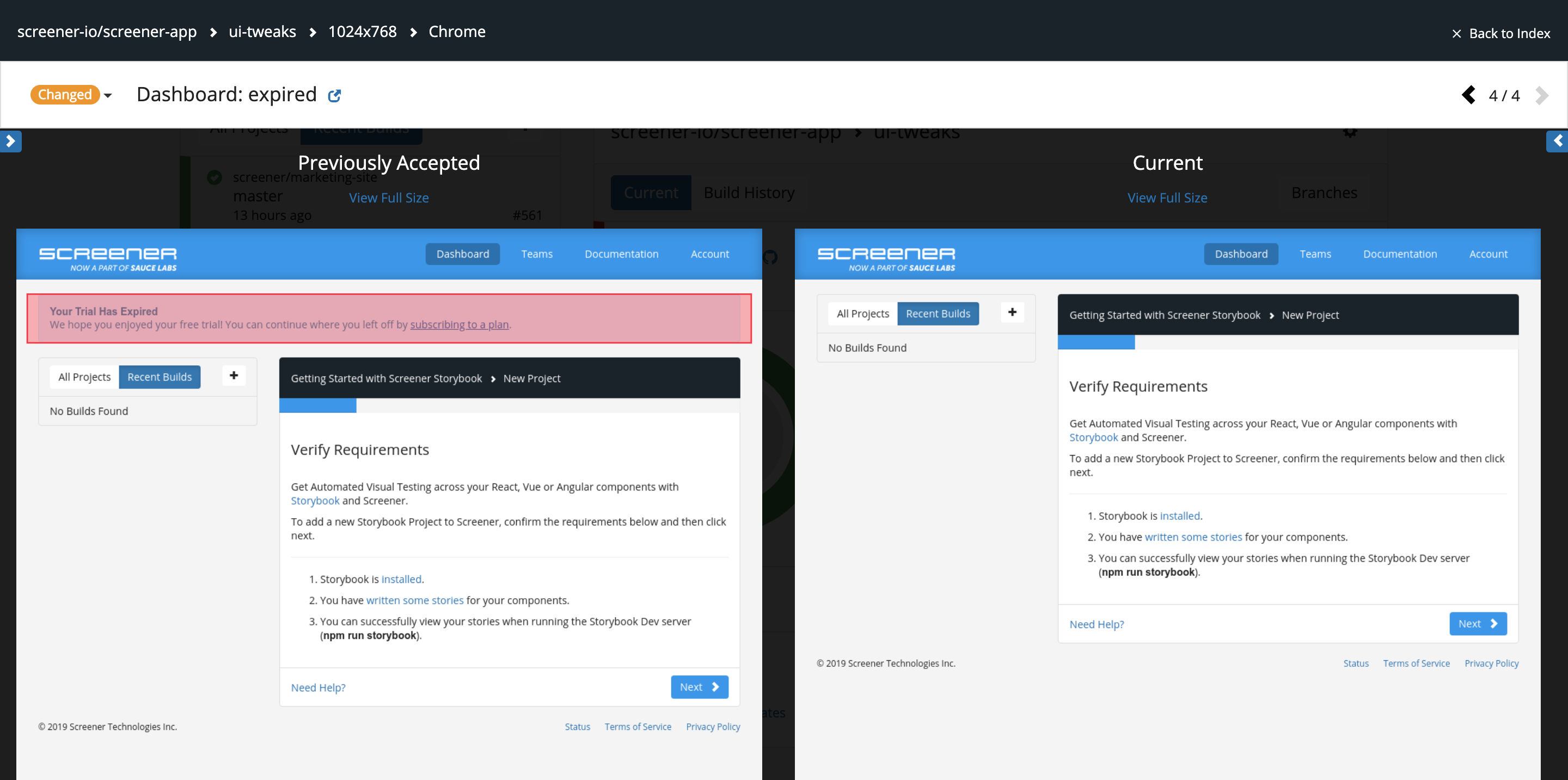This screenshot has width=1568, height=780.
Task: Click 'New Project' breadcrumb in Previously Accepted
Action: [x=531, y=378]
